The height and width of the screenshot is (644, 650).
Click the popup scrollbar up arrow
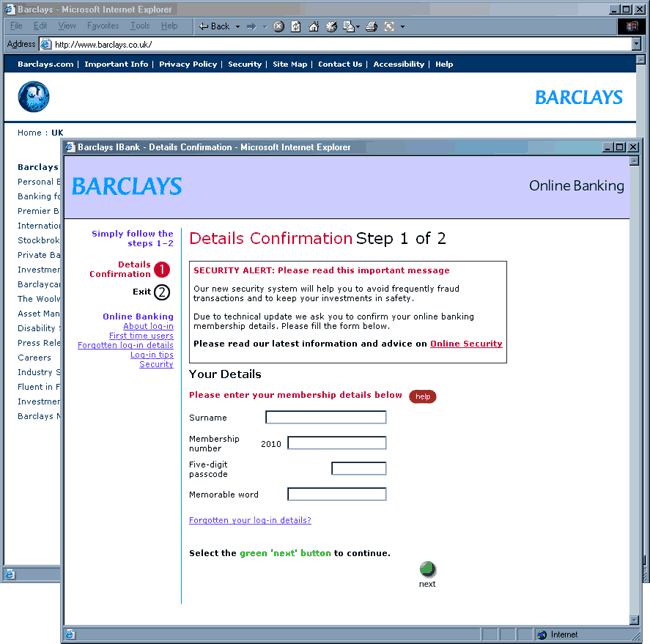click(634, 161)
